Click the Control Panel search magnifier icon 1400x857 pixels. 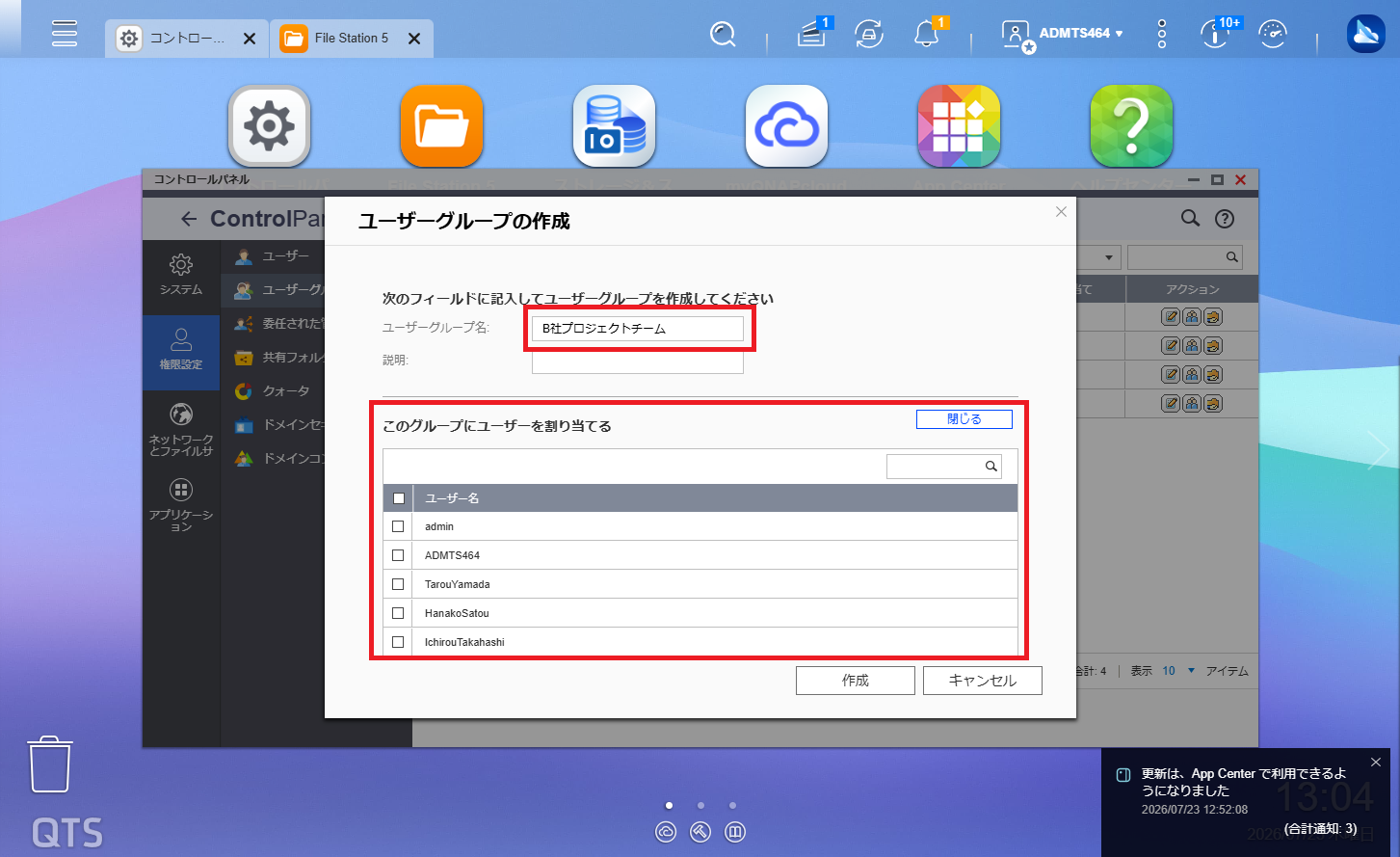1191,219
